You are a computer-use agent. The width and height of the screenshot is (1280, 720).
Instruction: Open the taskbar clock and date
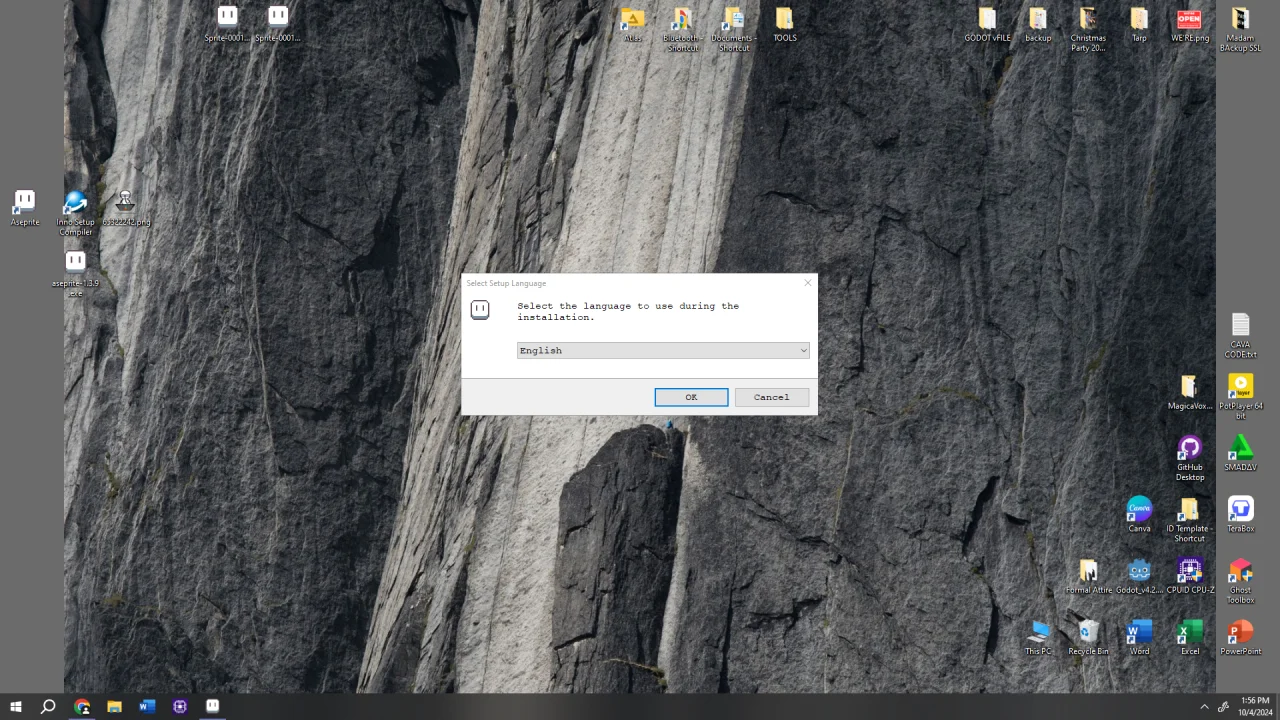pyautogui.click(x=1255, y=706)
